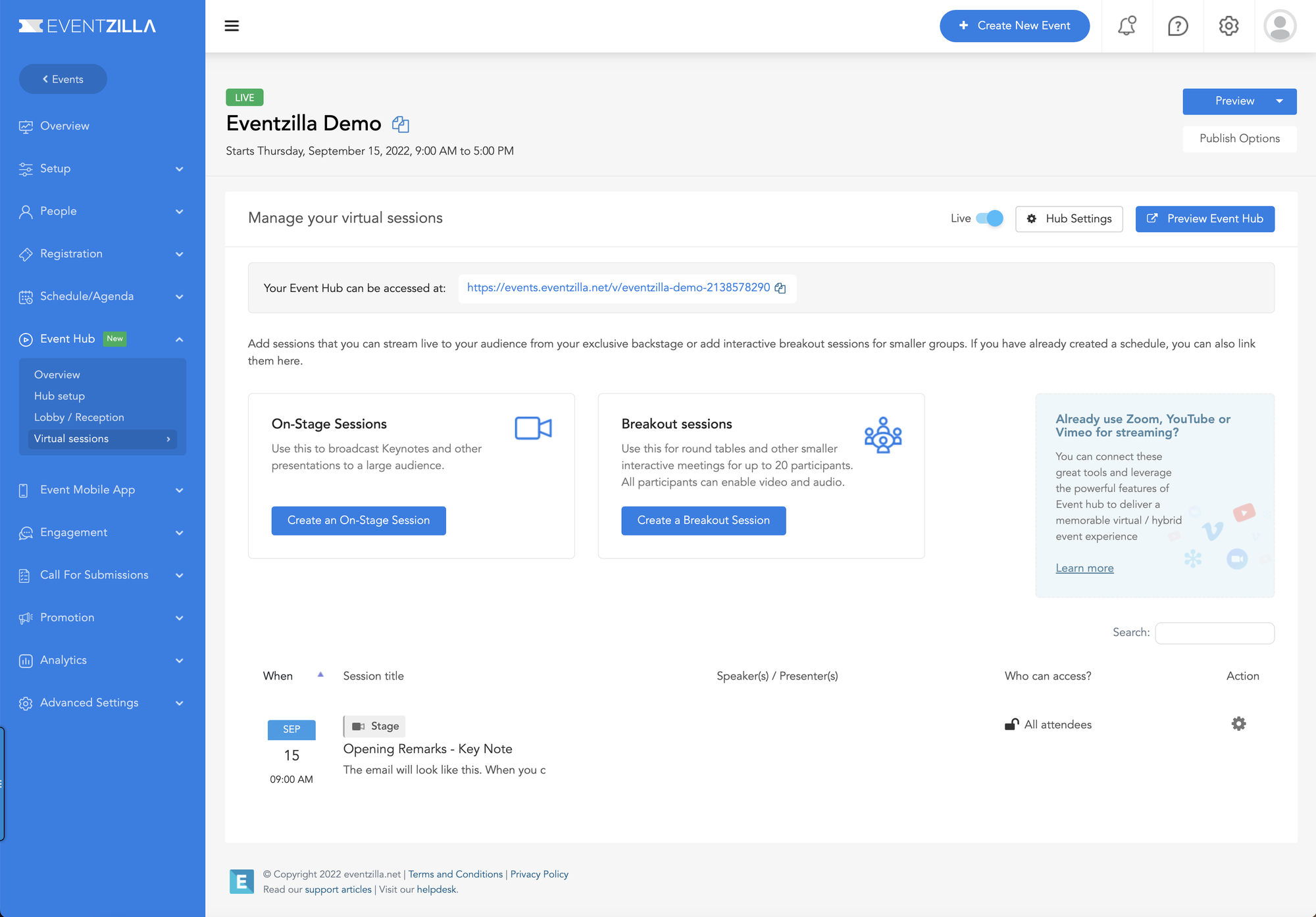Click Create a Breakout Session
The image size is (1316, 917).
[x=703, y=520]
